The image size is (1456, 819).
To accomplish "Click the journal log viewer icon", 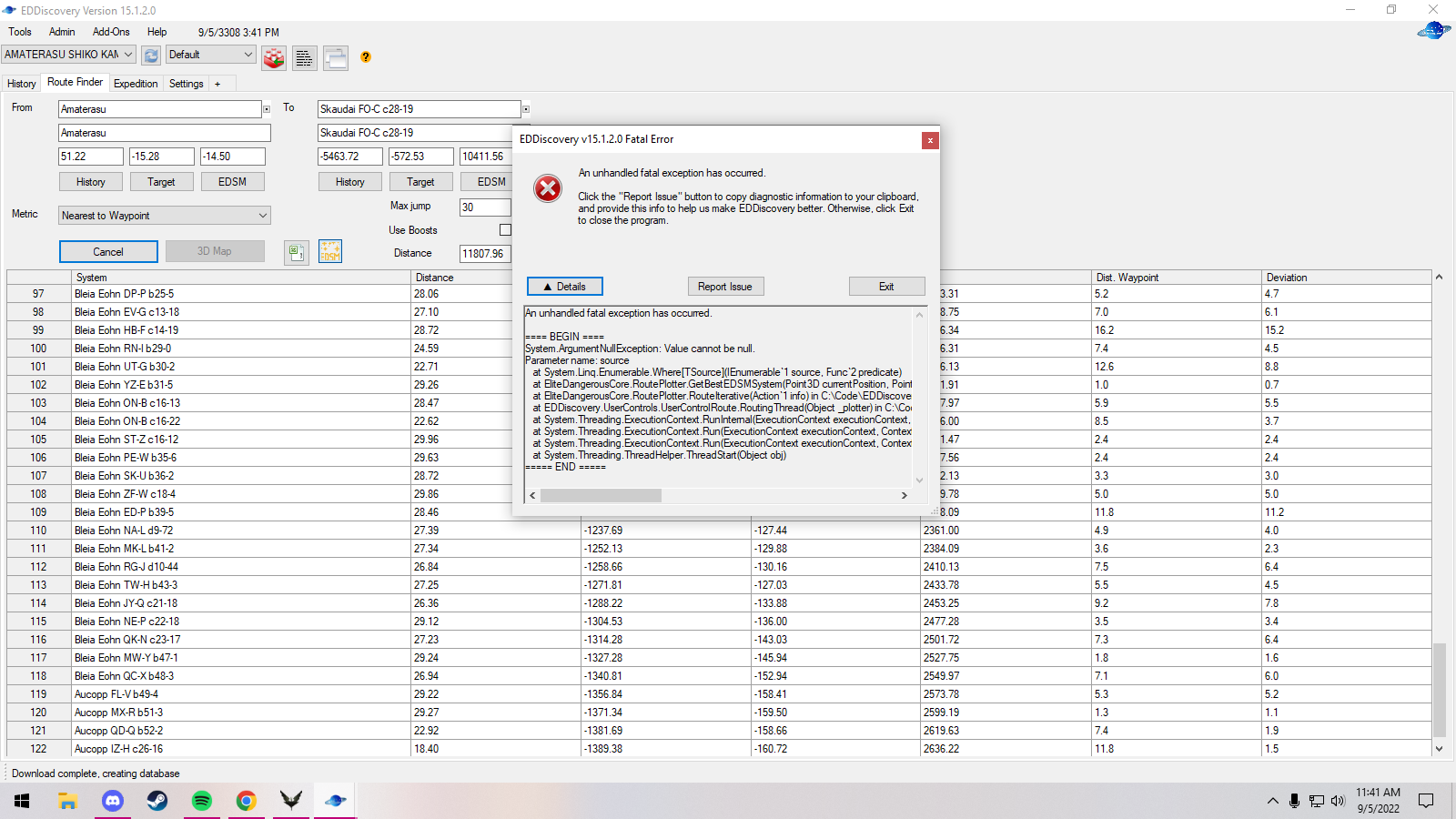I will 304,57.
